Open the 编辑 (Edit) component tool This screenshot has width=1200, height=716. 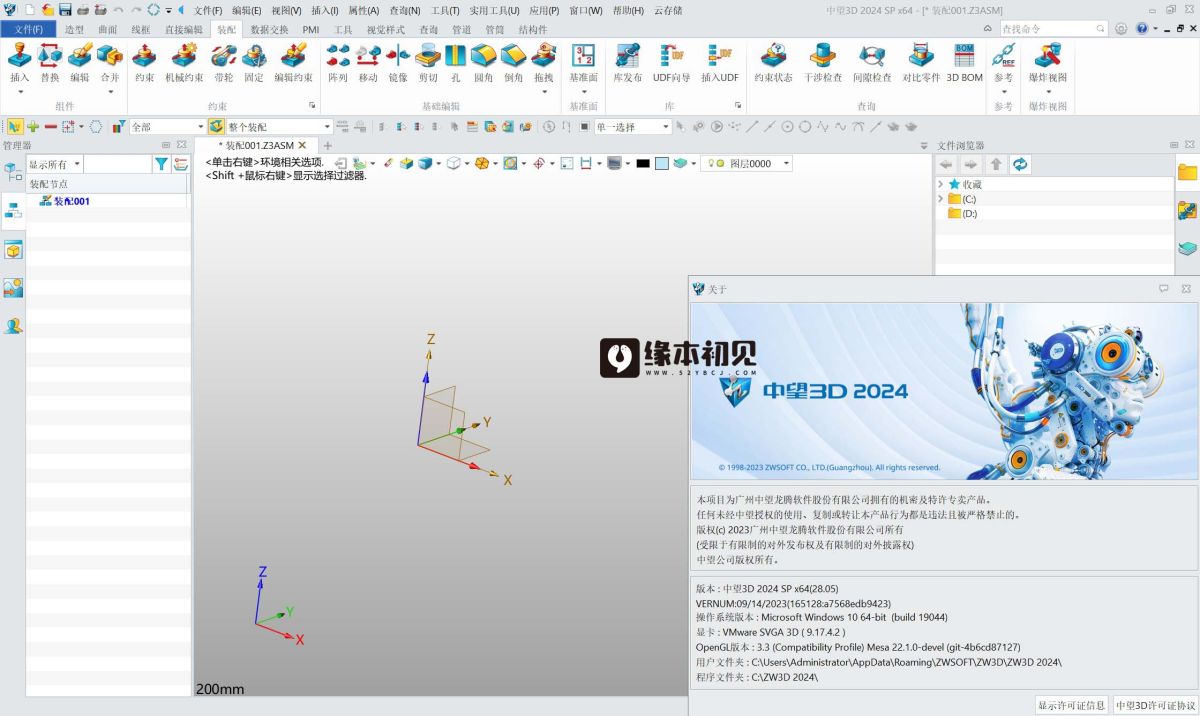pyautogui.click(x=79, y=55)
